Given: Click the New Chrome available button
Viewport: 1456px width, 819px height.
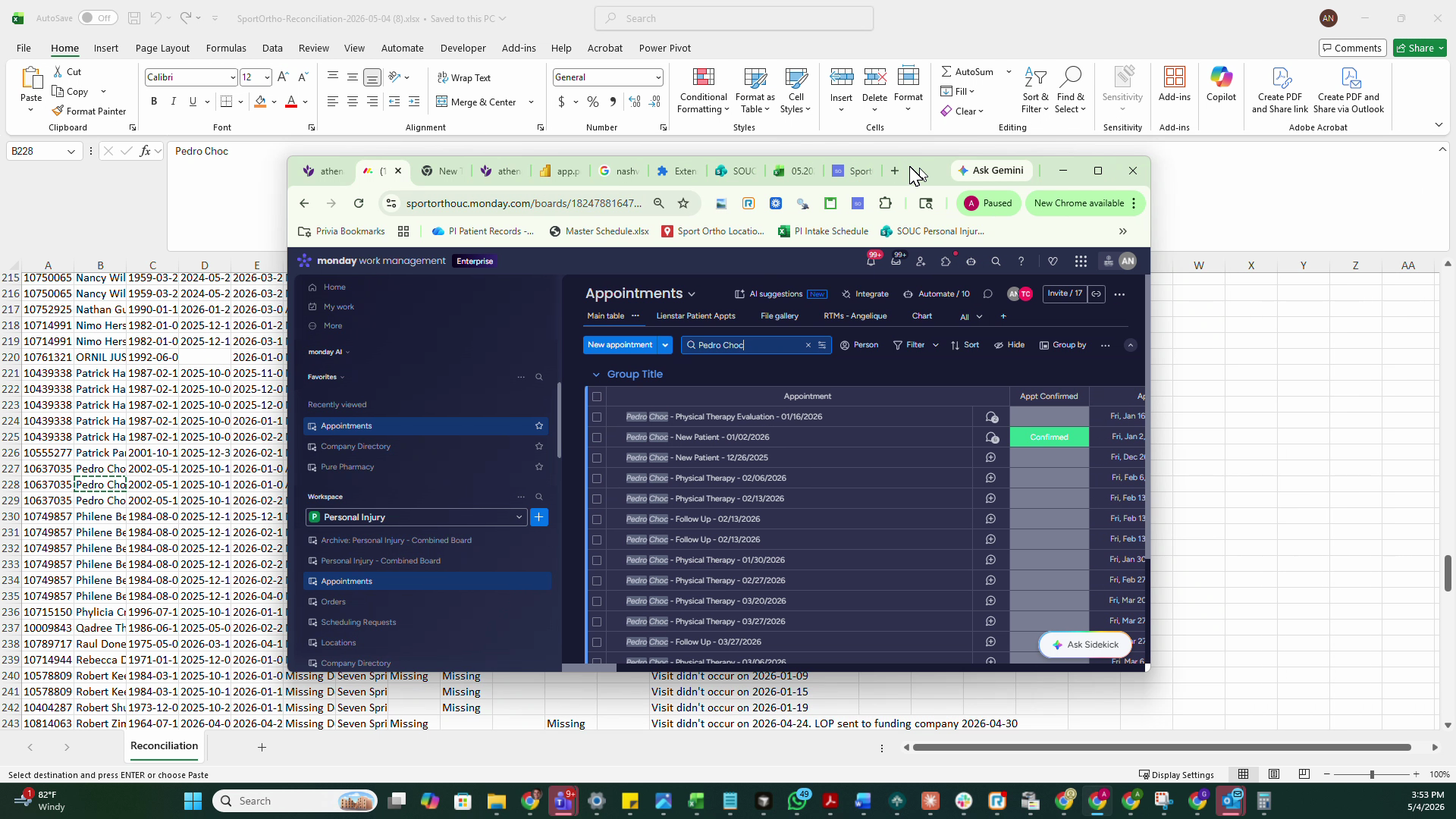Looking at the screenshot, I should tap(1084, 203).
